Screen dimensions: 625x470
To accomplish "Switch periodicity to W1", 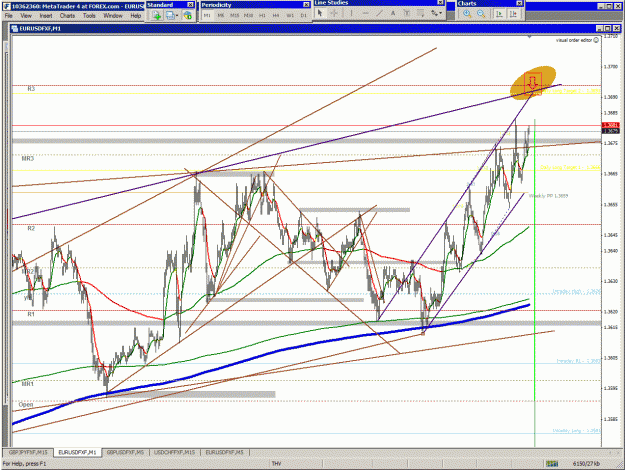I will point(290,16).
